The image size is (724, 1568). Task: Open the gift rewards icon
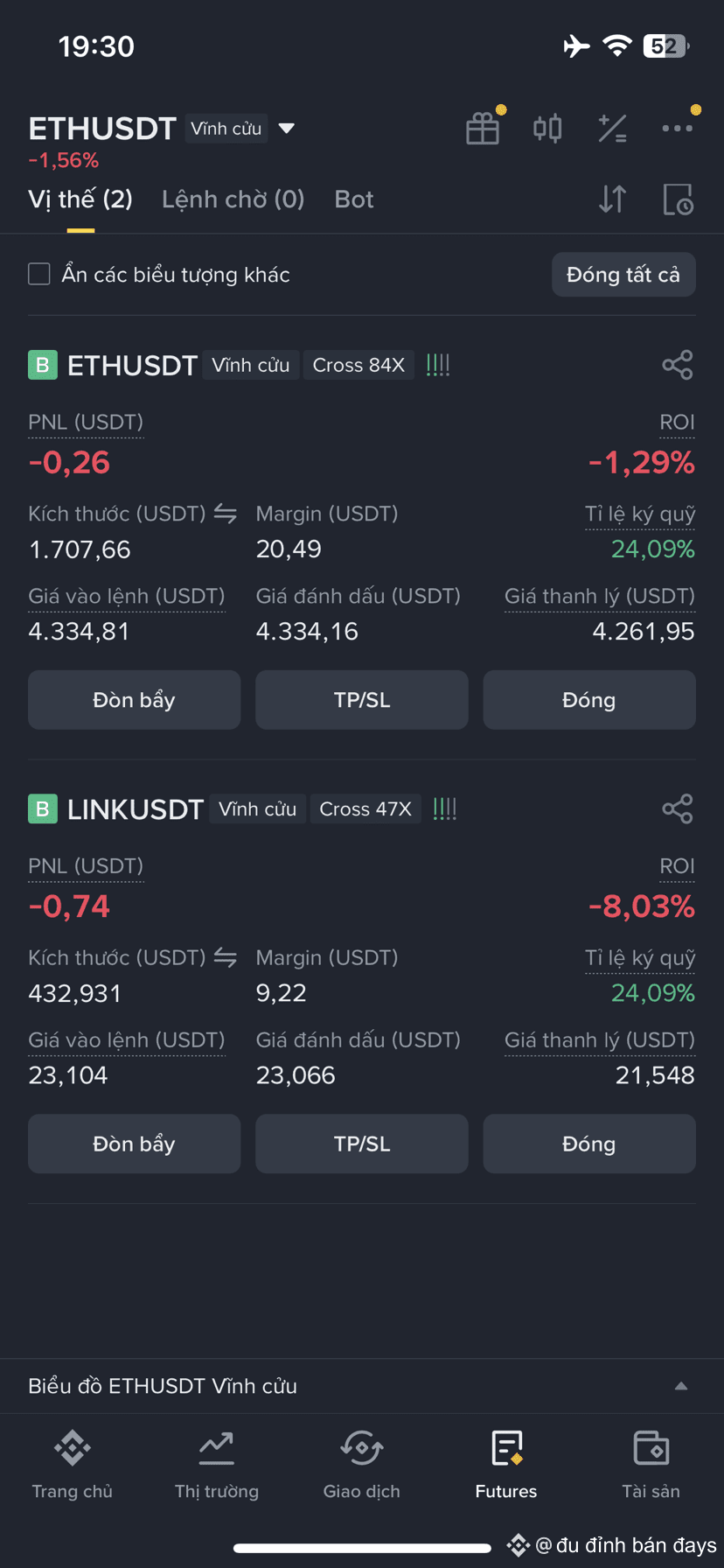pyautogui.click(x=483, y=129)
